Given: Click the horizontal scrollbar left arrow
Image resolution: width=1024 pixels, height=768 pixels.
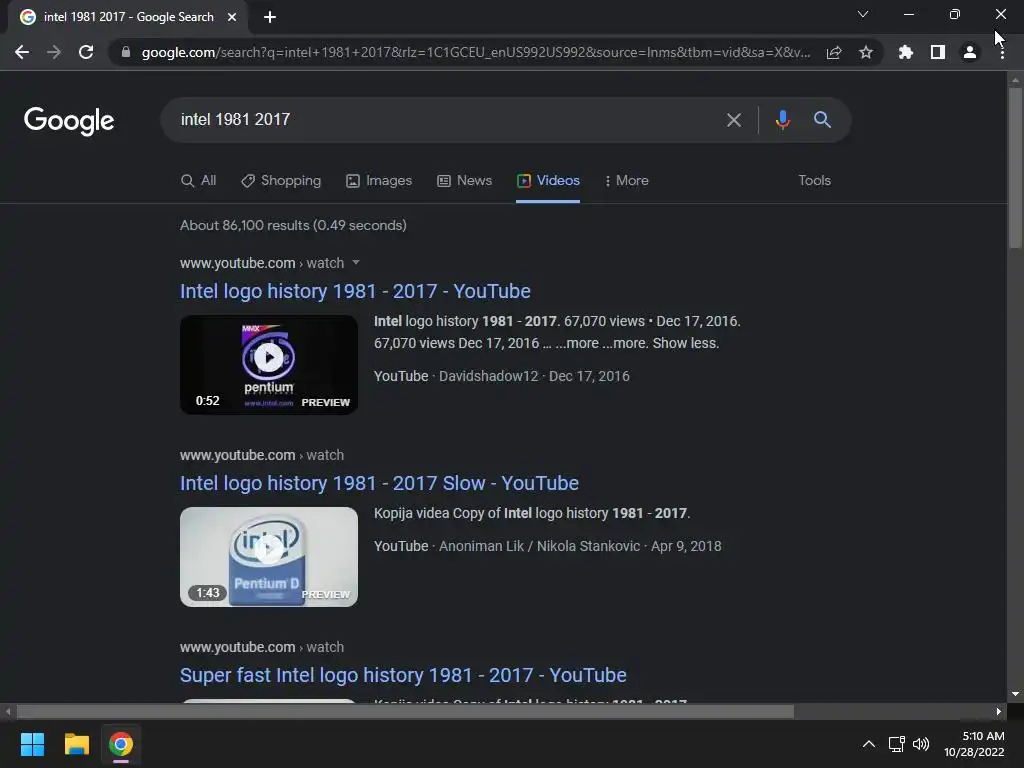Looking at the screenshot, I should [x=8, y=711].
